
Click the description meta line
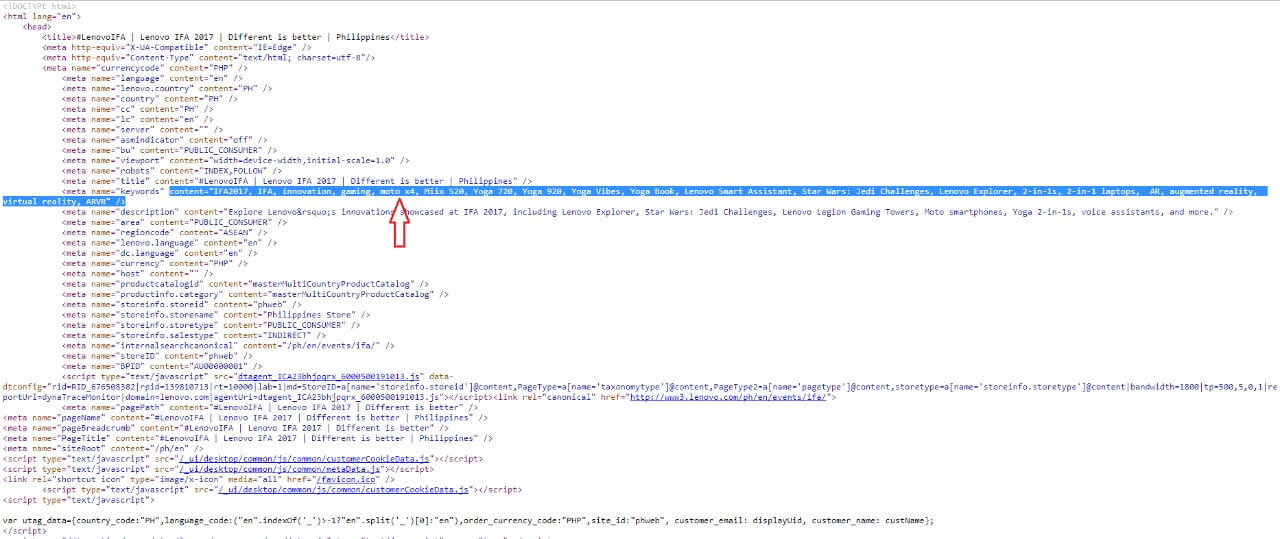click(647, 212)
